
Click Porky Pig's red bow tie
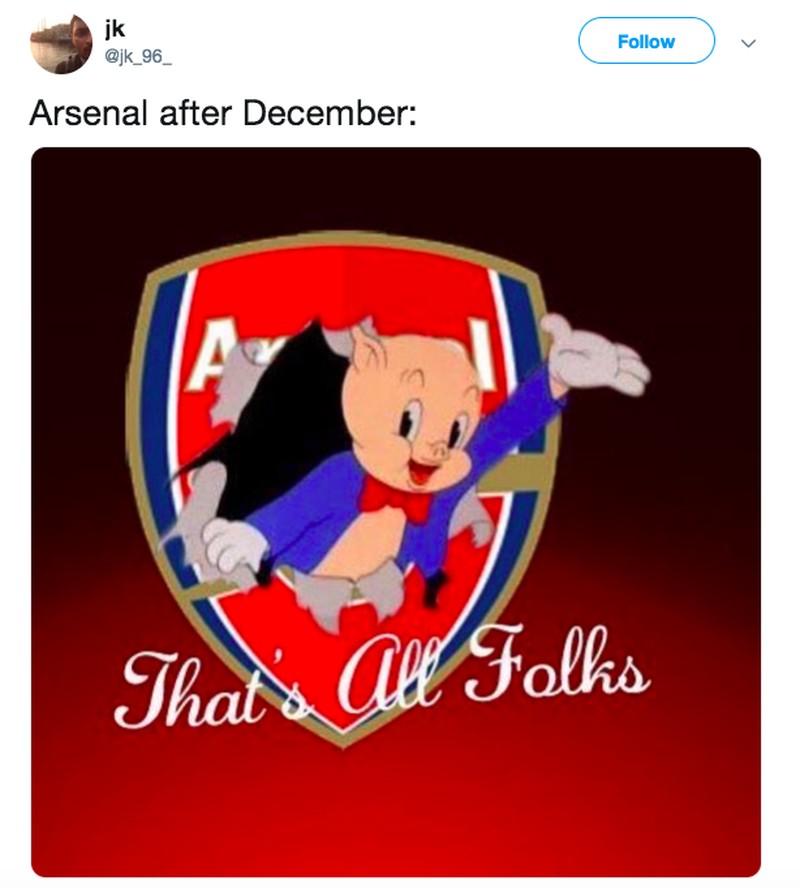click(x=386, y=491)
